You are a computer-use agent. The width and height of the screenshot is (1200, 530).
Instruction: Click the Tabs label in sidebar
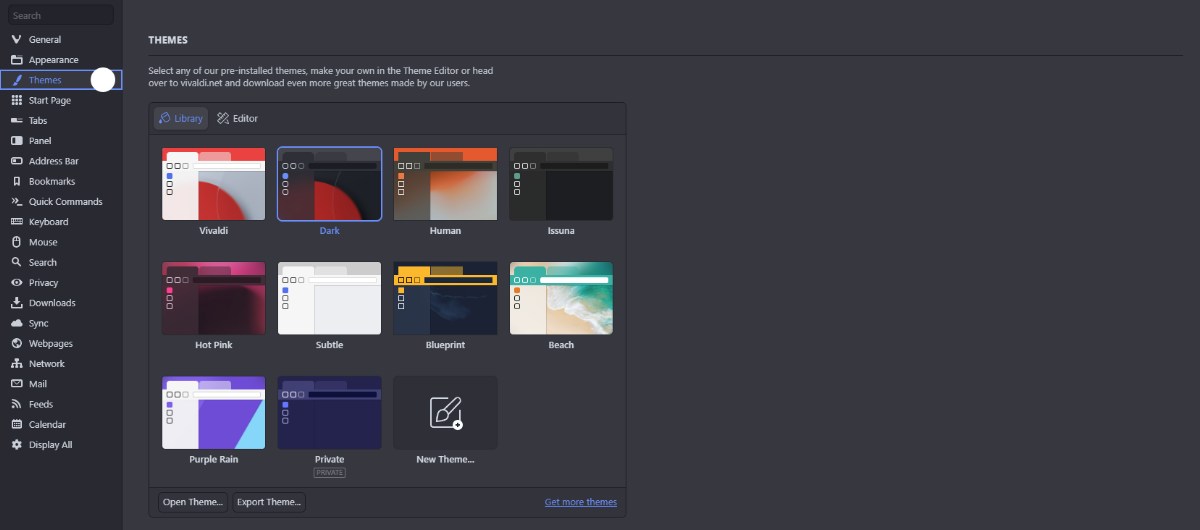pyautogui.click(x=38, y=120)
